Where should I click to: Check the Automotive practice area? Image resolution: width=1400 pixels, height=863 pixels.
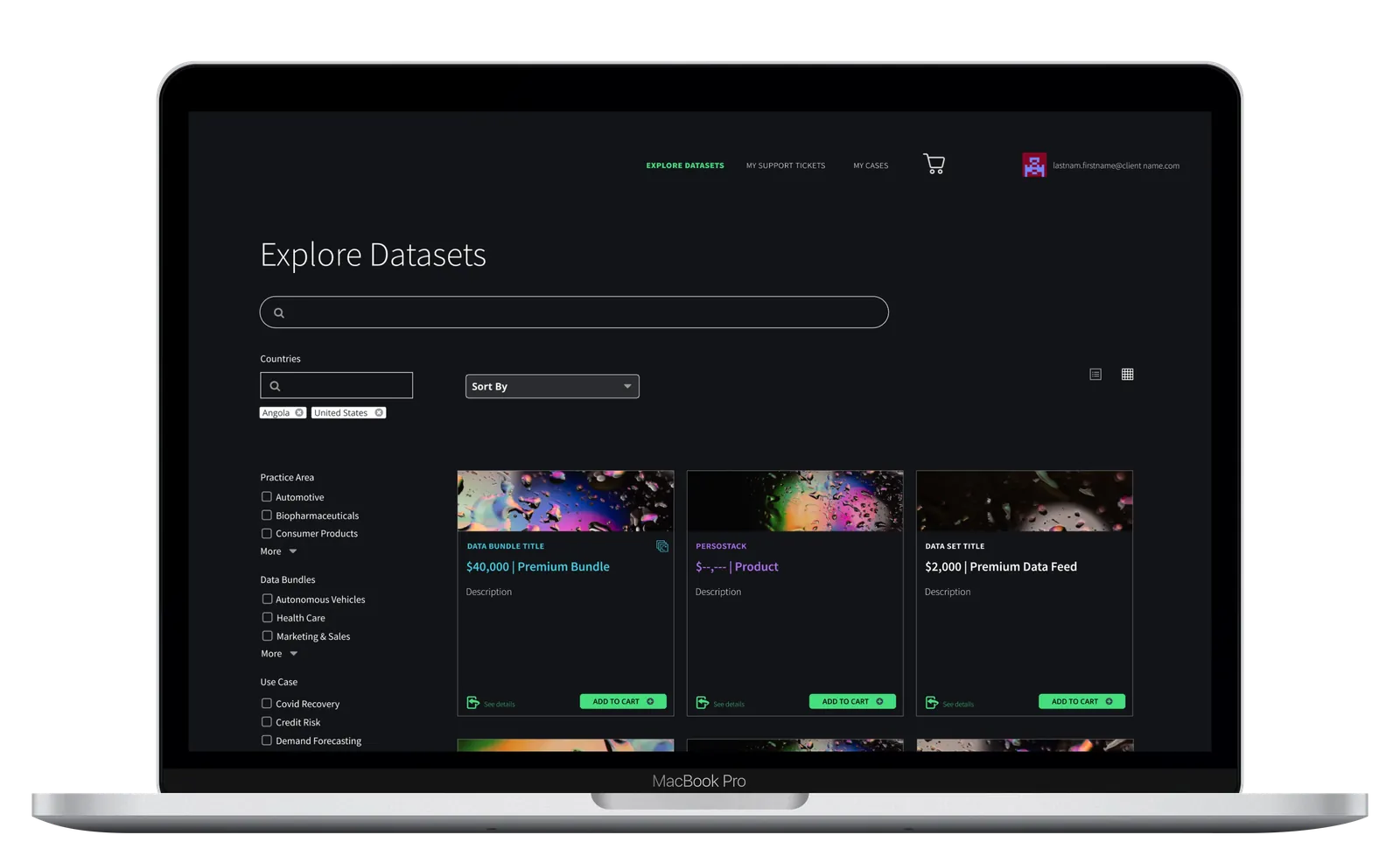click(267, 497)
